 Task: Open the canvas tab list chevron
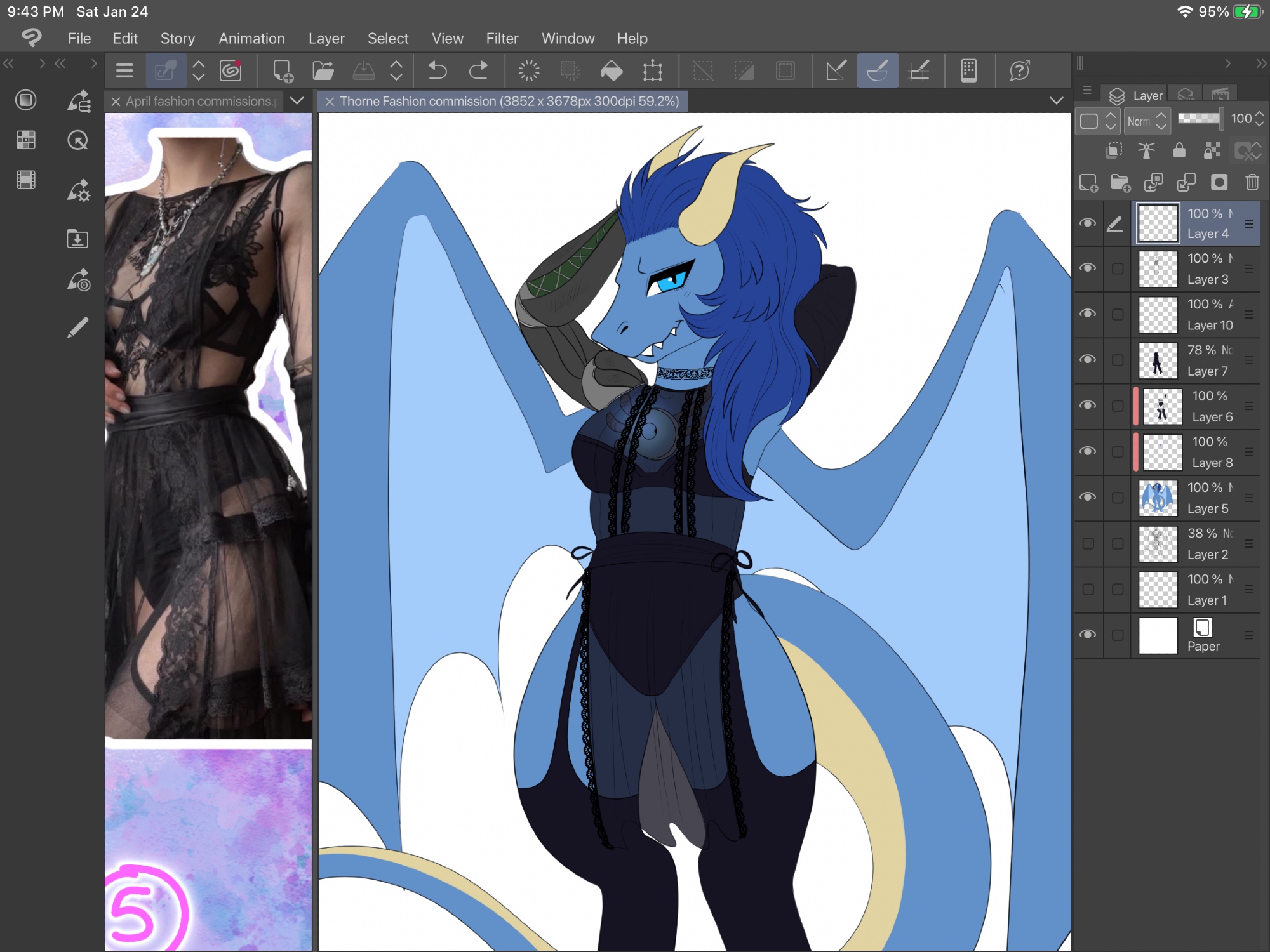tap(1056, 101)
